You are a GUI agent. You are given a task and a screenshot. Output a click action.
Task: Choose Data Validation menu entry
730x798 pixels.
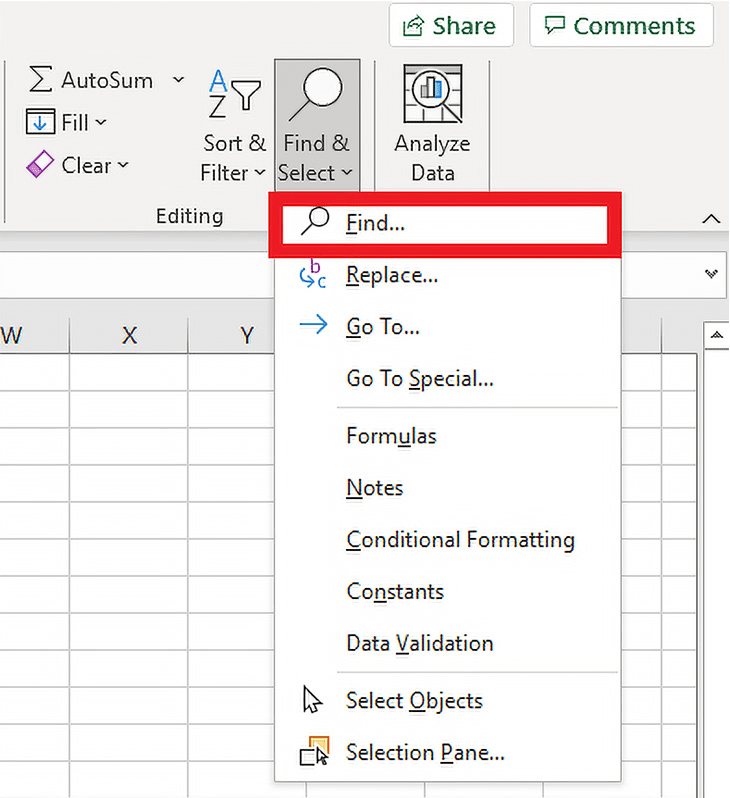coord(447,644)
